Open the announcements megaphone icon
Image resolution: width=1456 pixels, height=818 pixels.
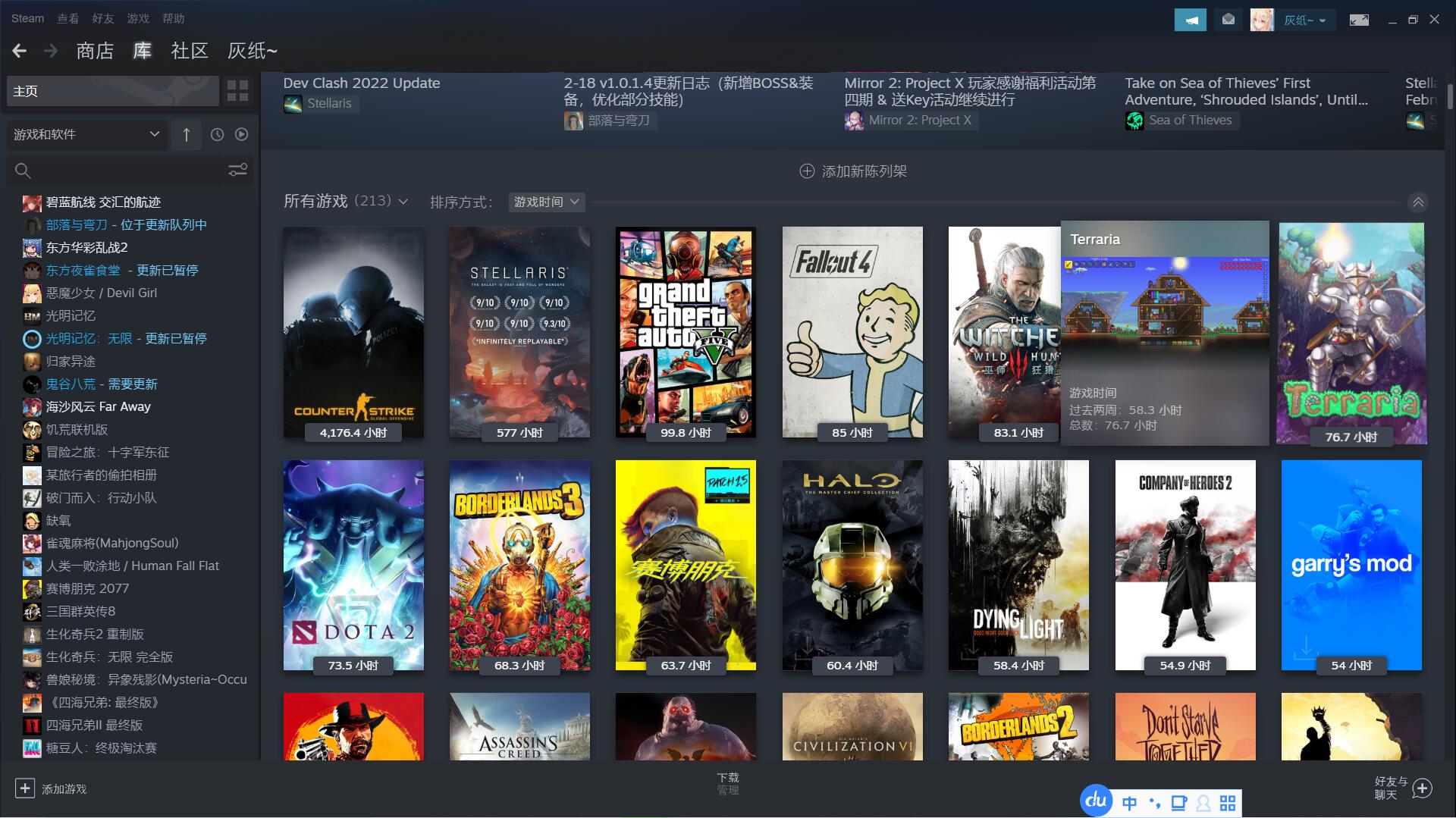tap(1190, 20)
